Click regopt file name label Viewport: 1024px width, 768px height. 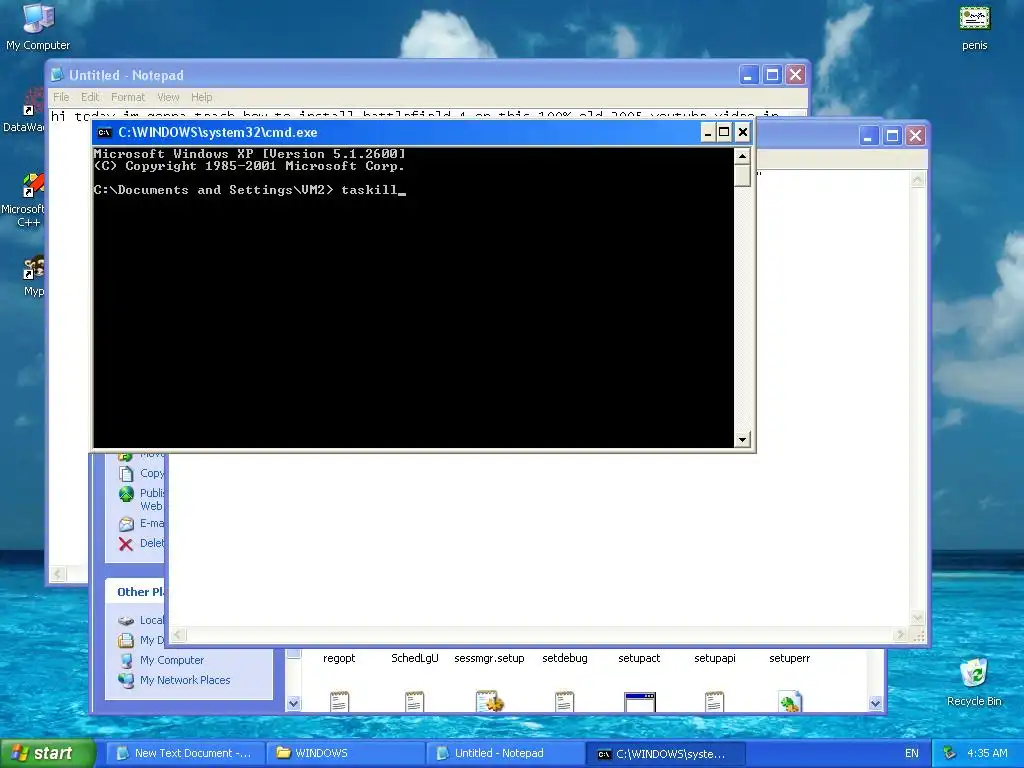(339, 658)
